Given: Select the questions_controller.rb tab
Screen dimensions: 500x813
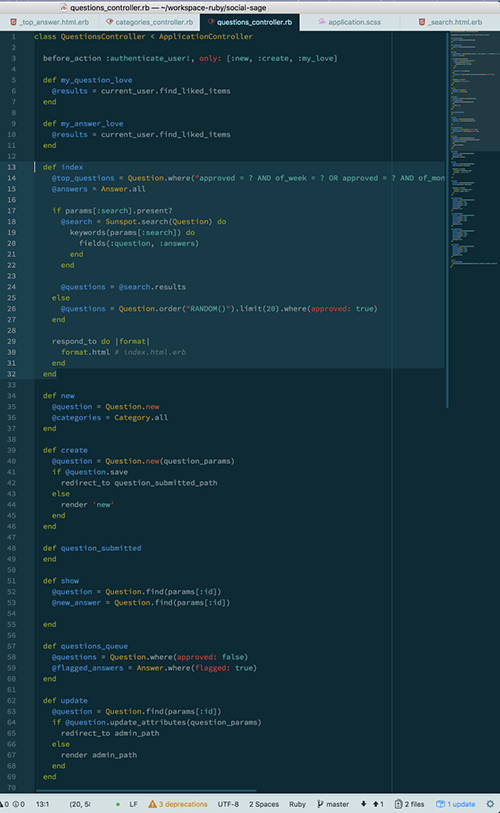Looking at the screenshot, I should click(x=250, y=22).
